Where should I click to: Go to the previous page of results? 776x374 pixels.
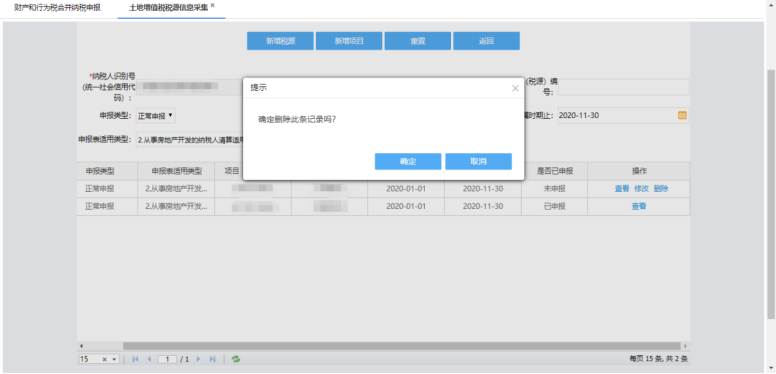point(149,359)
